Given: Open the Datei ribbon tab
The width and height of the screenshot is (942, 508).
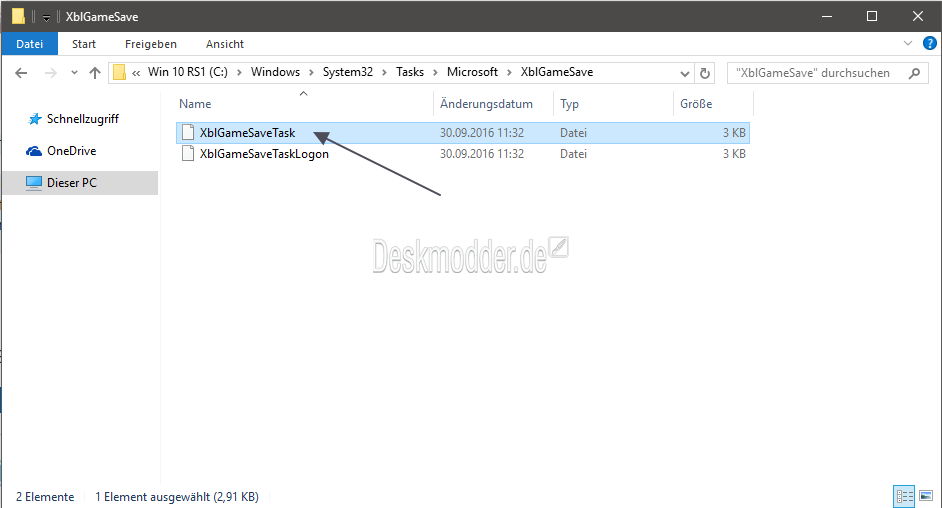Looking at the screenshot, I should [x=29, y=44].
